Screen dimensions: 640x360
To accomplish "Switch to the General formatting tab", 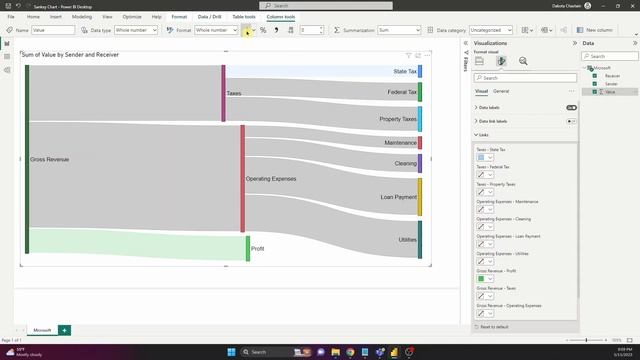I will click(501, 91).
